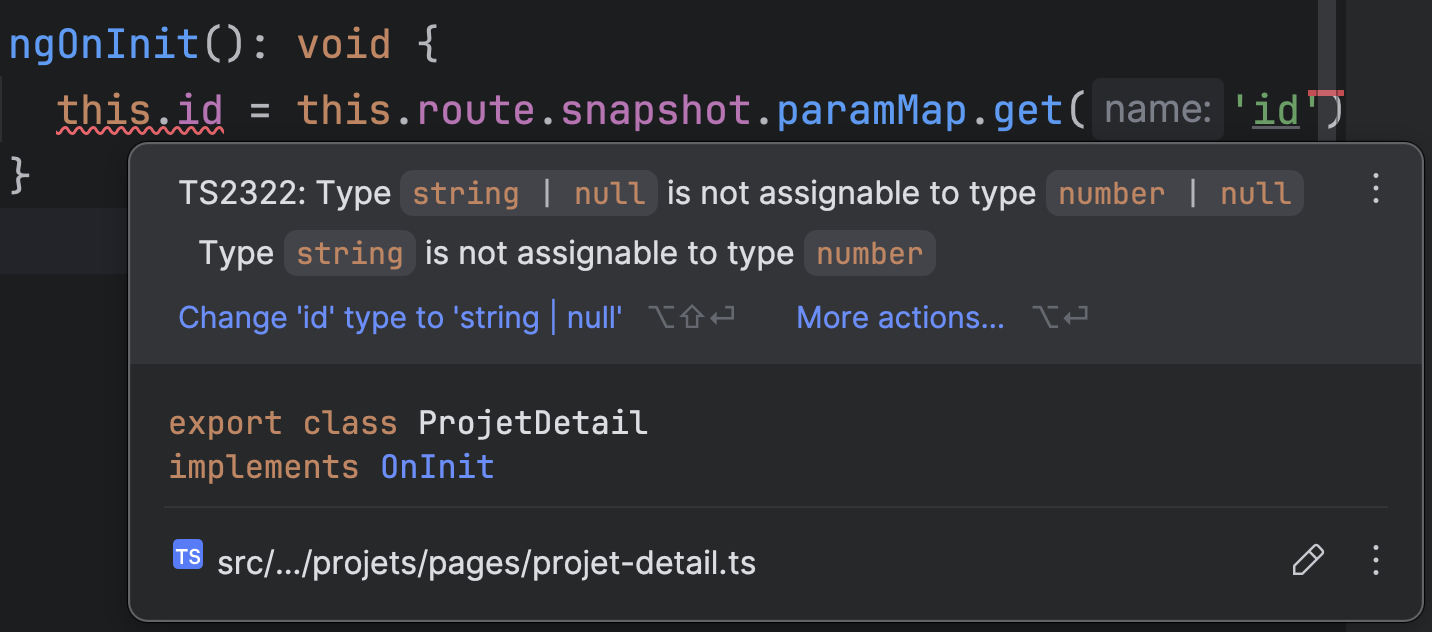The width and height of the screenshot is (1432, 632).
Task: Click the pencil edit icon in popup footer
Action: click(x=1308, y=560)
